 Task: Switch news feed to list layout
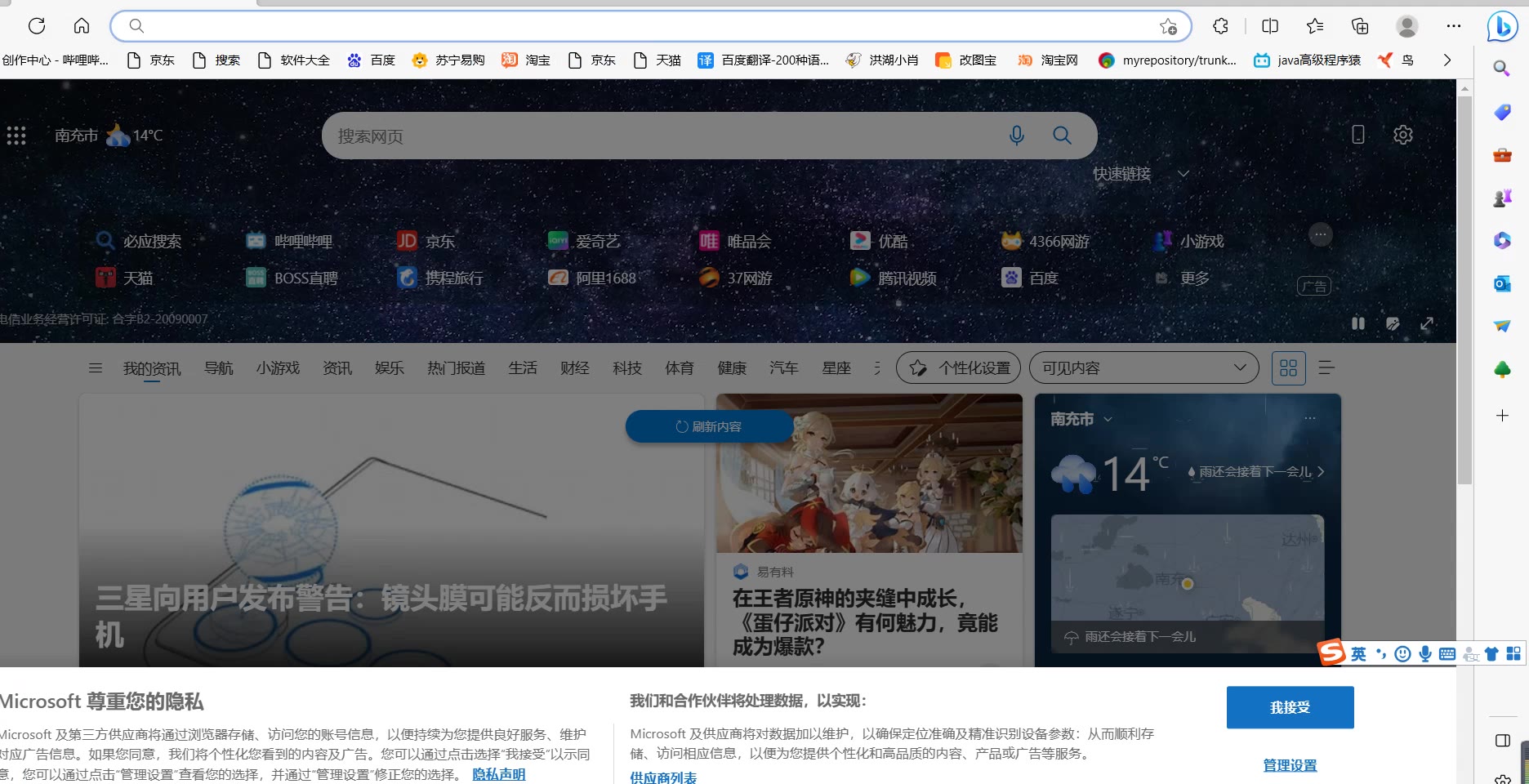click(x=1326, y=367)
